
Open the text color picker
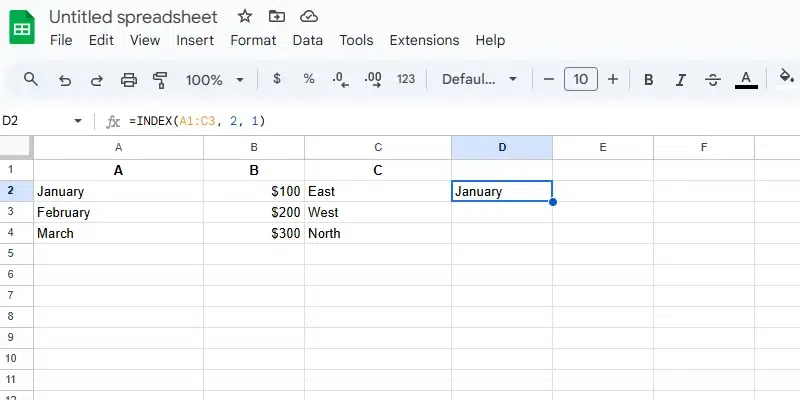(746, 80)
